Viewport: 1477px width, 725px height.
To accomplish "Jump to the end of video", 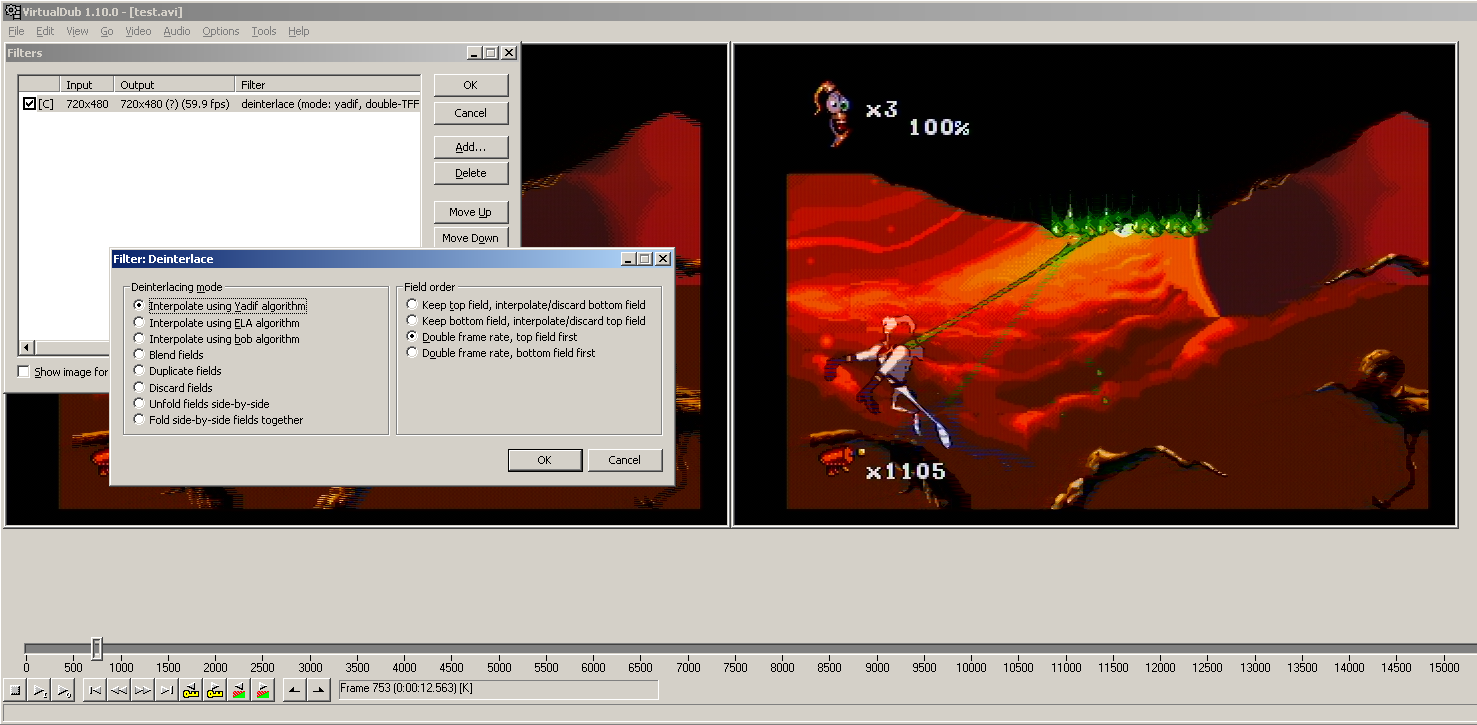I will click(167, 690).
